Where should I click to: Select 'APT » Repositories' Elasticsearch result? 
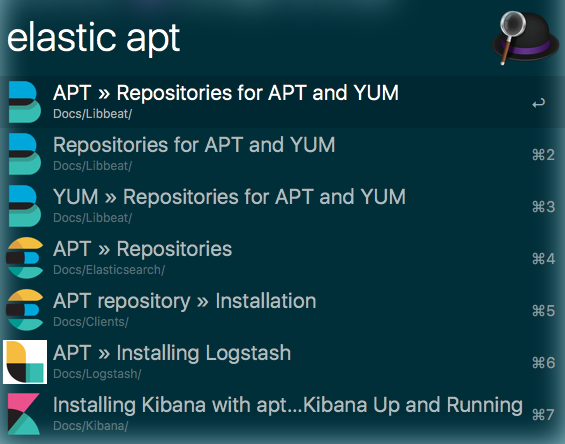(x=282, y=258)
